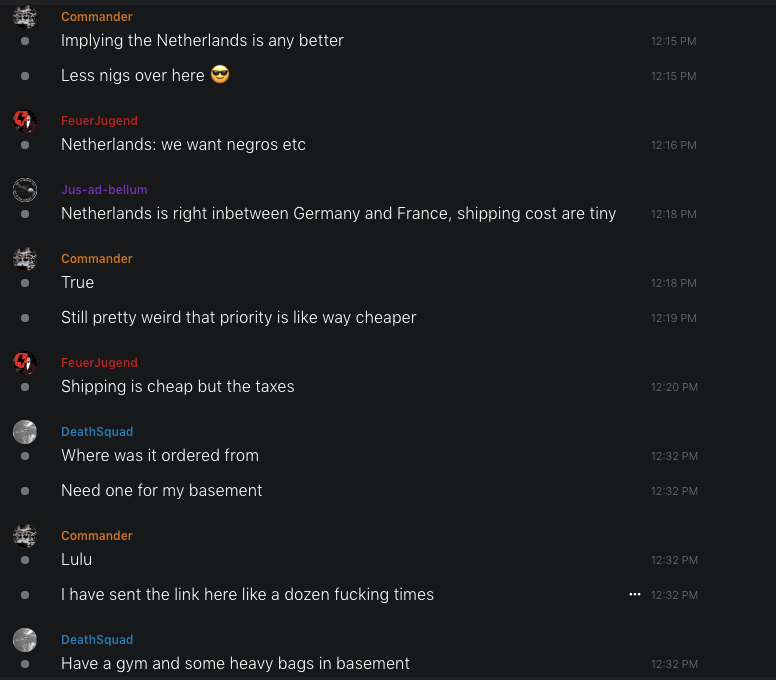The image size is (776, 680).
Task: Click the FeuerJugend username above 'Shipping is cheap'
Action: point(99,363)
